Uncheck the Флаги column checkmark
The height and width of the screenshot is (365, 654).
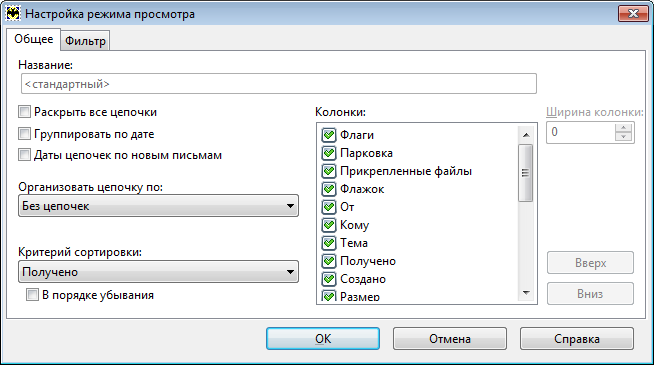tap(329, 135)
